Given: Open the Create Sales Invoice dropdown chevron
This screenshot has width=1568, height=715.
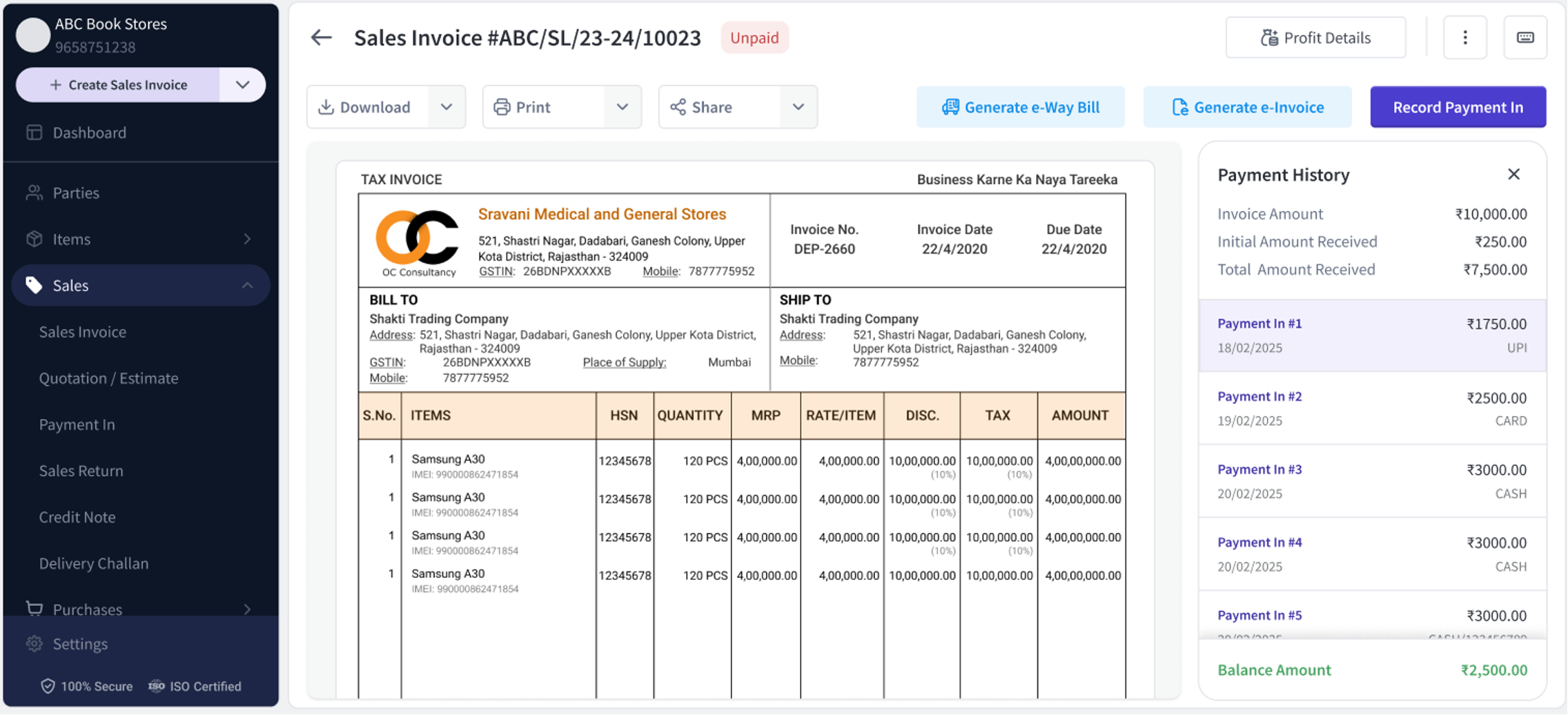Looking at the screenshot, I should (x=242, y=85).
